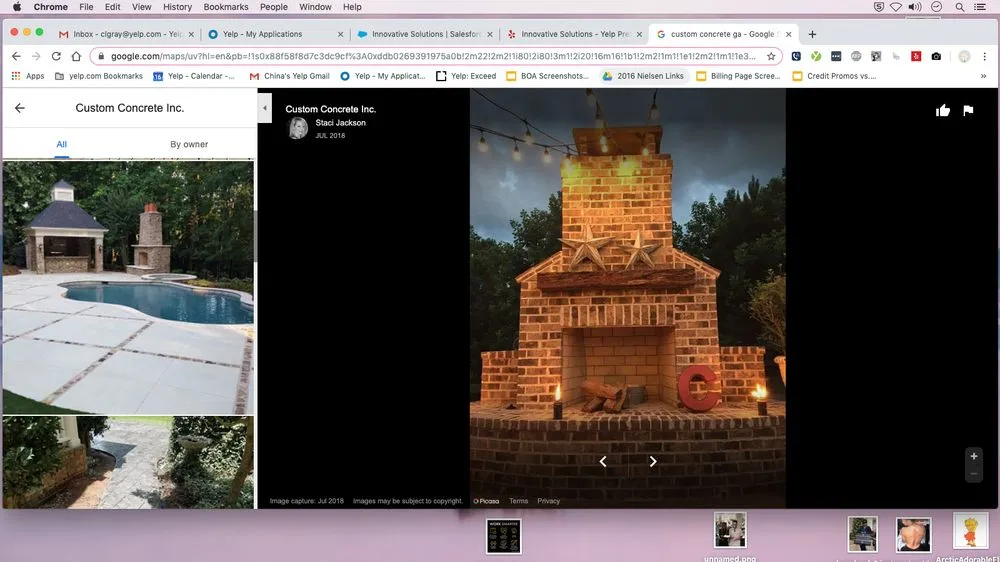Open a new Chrome tab
1000x562 pixels.
[x=812, y=34]
